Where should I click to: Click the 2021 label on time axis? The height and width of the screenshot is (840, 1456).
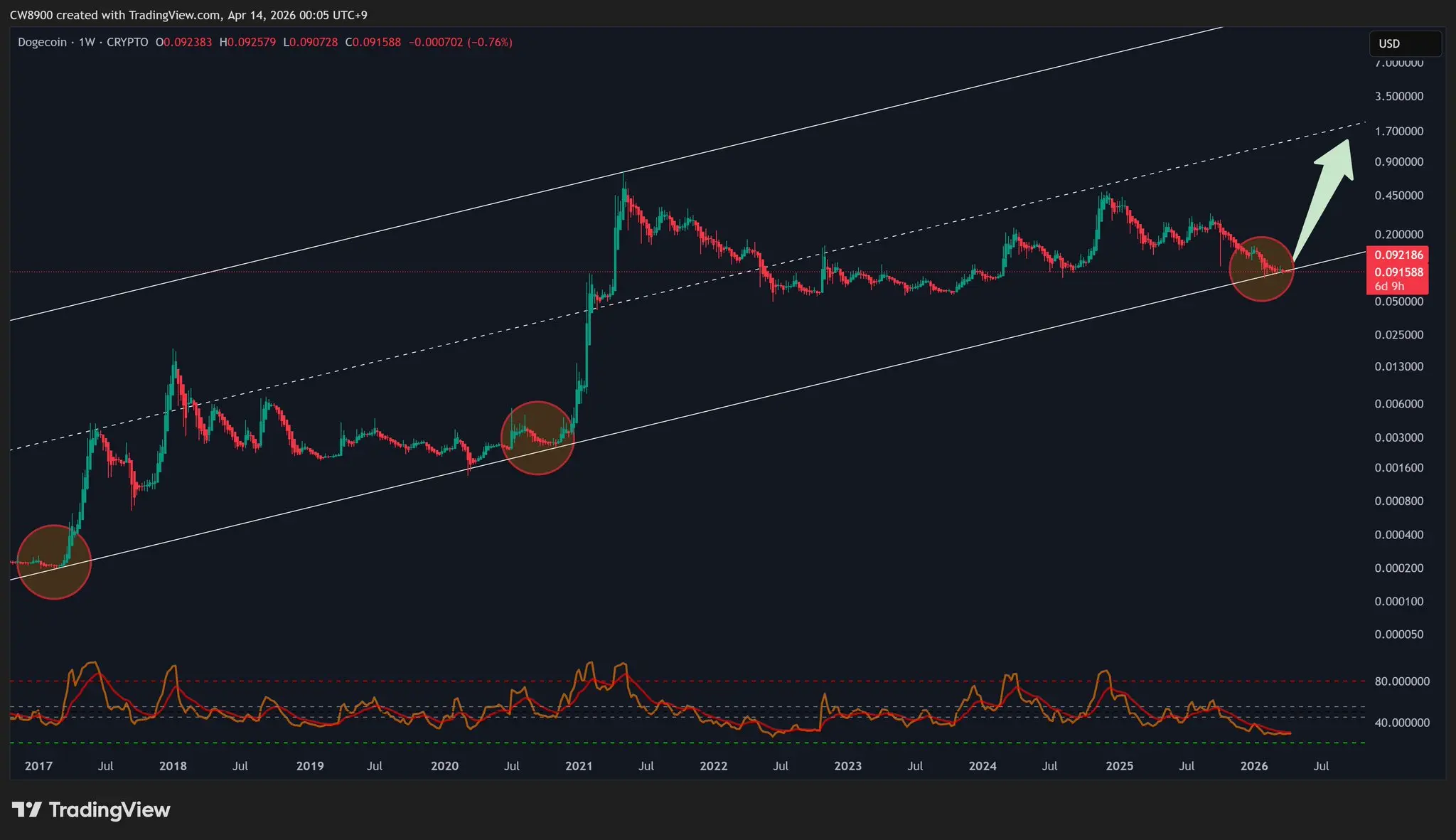coord(579,766)
